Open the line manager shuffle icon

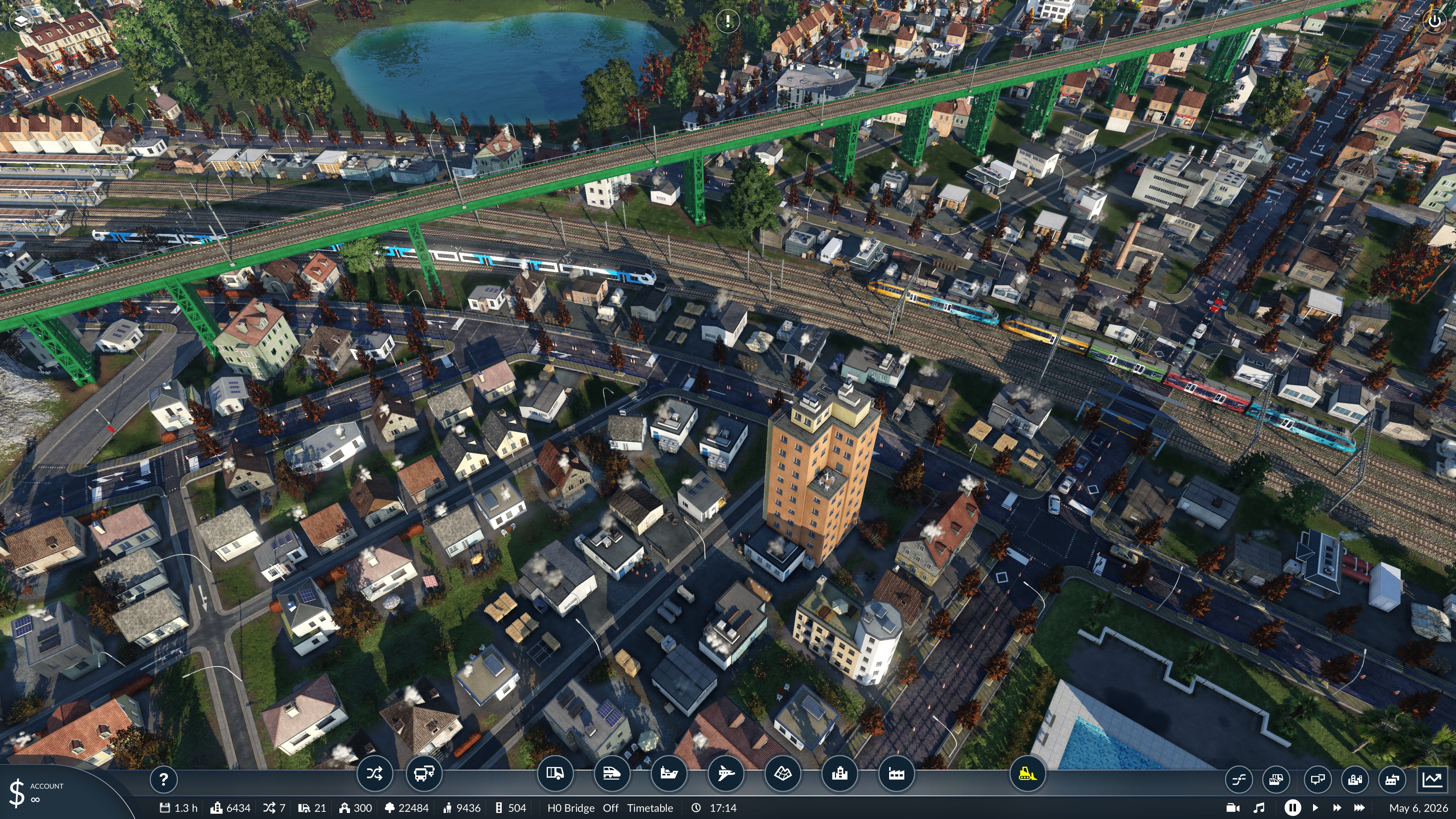click(x=374, y=773)
